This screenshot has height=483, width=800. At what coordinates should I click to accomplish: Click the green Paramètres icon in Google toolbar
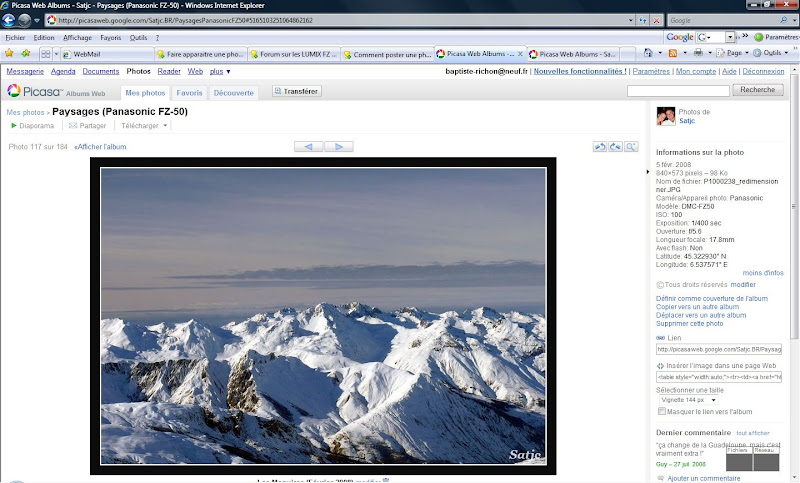pos(759,37)
